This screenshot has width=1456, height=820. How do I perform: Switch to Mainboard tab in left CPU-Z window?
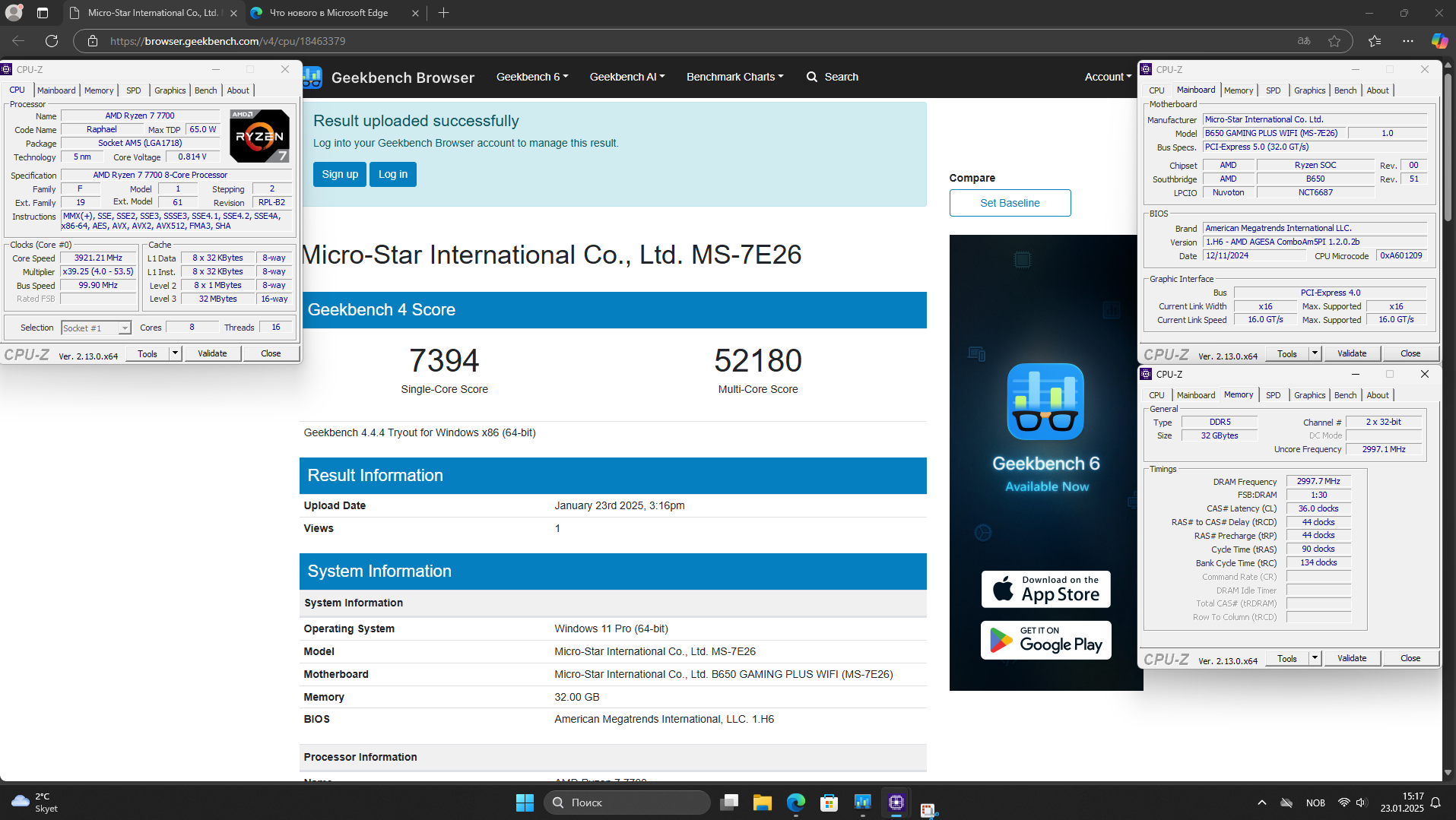tap(56, 90)
